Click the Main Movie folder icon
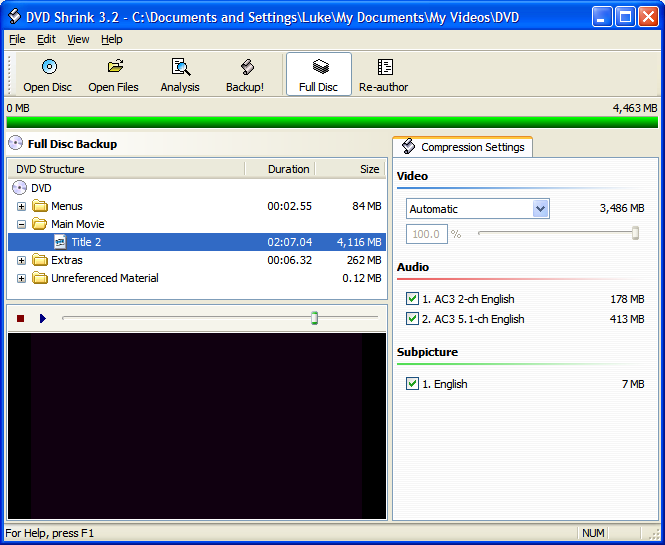 pyautogui.click(x=40, y=224)
